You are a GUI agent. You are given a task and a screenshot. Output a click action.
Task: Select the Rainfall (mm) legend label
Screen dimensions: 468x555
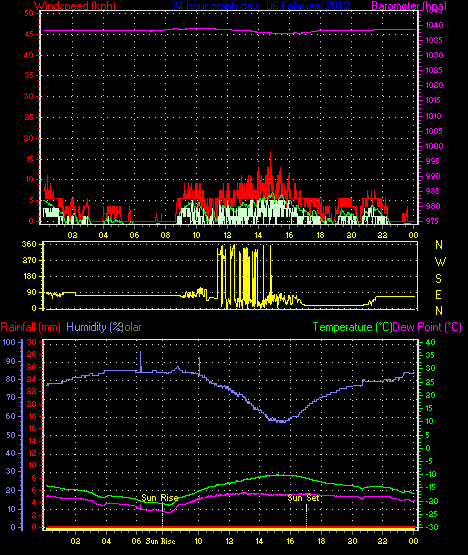30,327
